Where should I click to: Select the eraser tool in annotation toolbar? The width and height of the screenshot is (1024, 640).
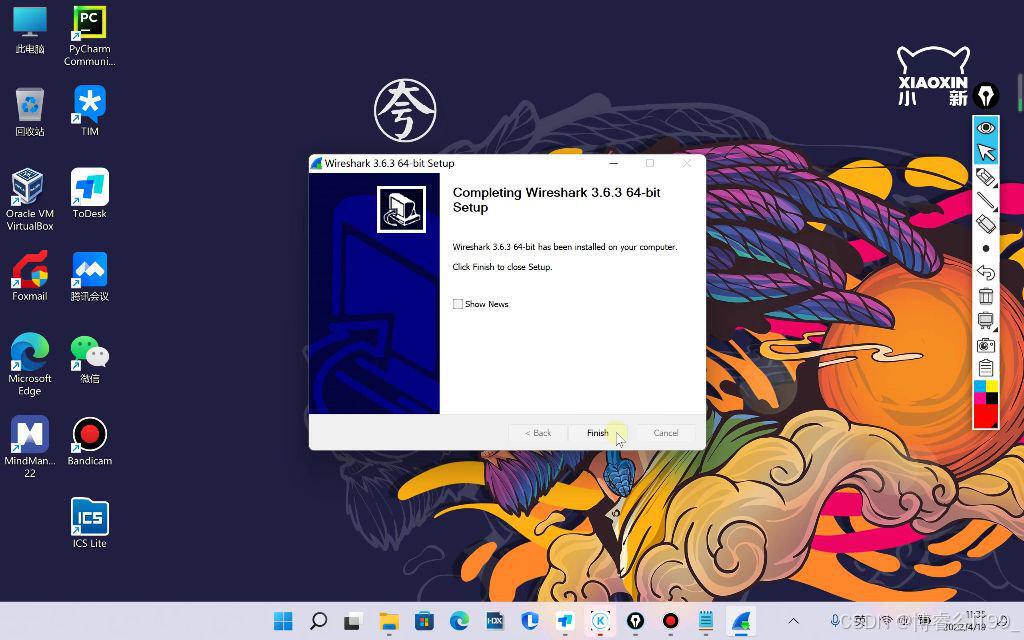pos(985,224)
